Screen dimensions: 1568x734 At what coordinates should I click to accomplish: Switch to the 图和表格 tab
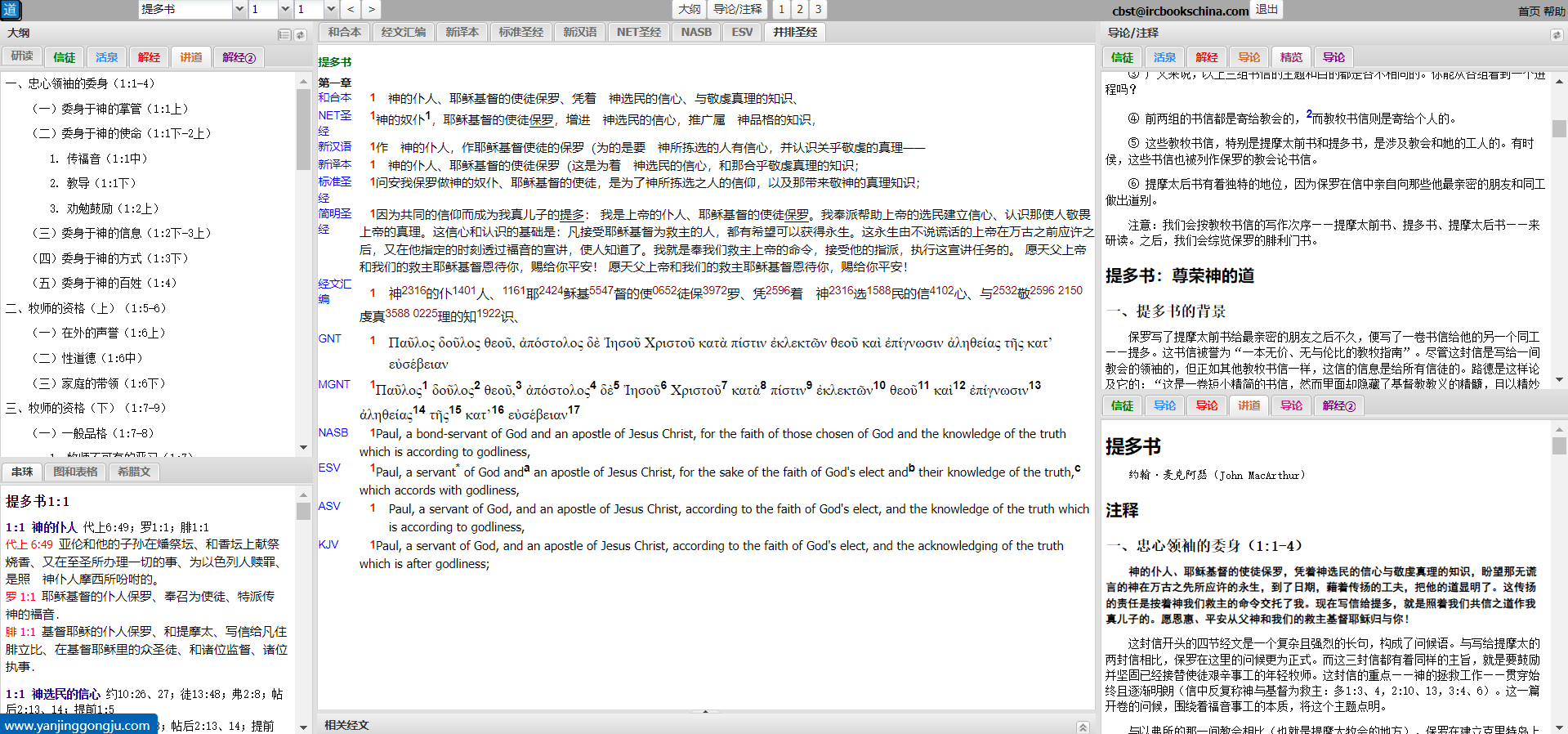(75, 472)
